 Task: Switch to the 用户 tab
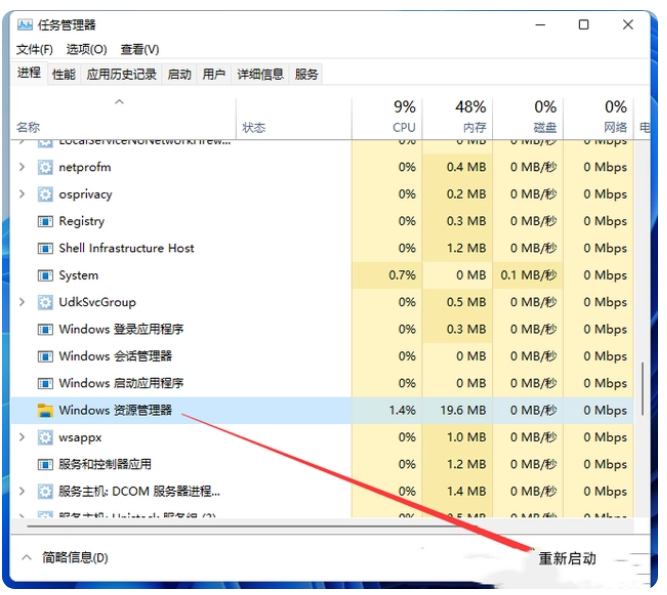[x=214, y=74]
